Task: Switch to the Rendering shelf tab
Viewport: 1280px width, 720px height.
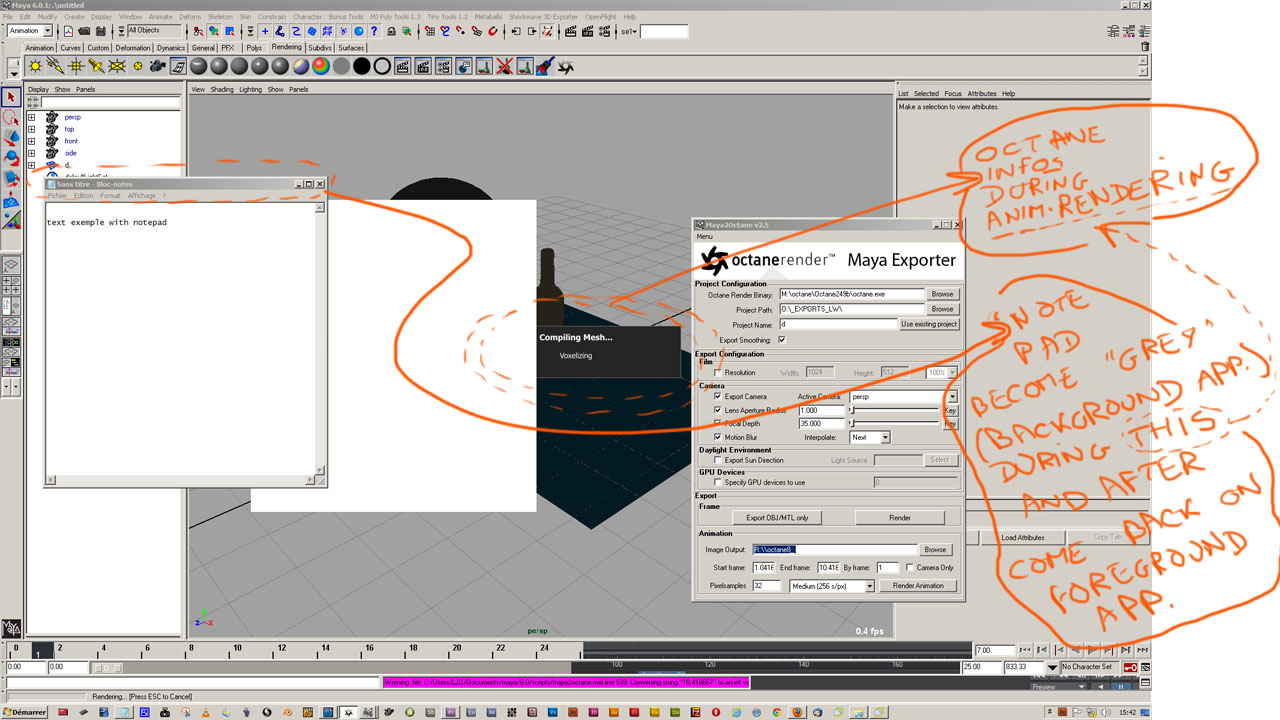Action: 286,47
